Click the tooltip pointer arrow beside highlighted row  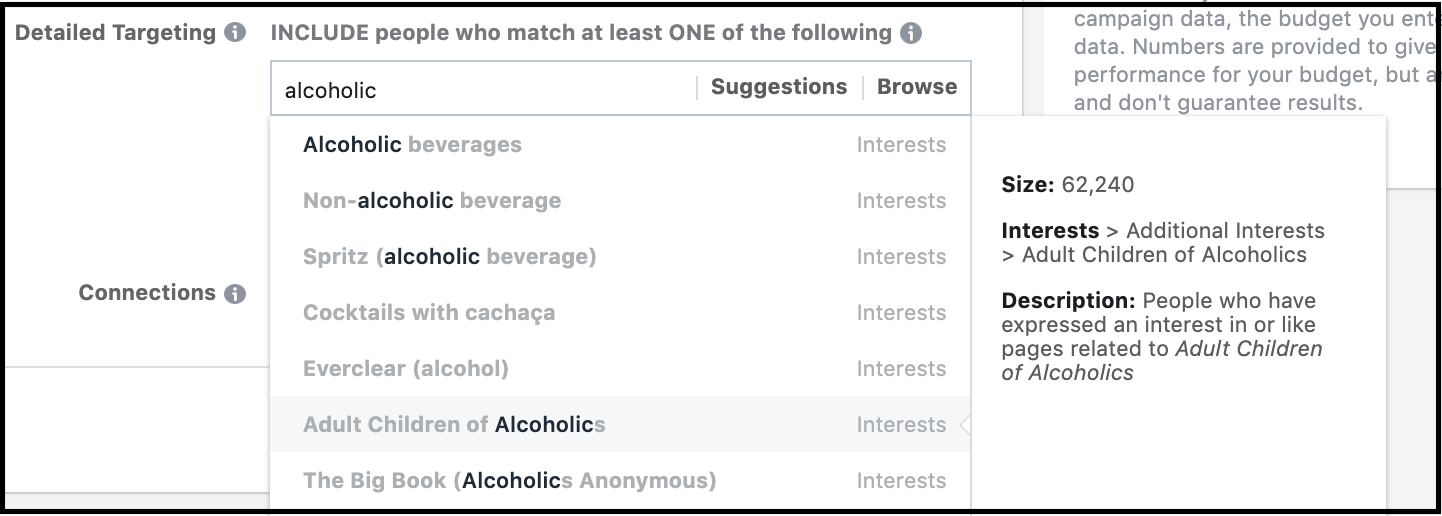pyautogui.click(x=965, y=425)
